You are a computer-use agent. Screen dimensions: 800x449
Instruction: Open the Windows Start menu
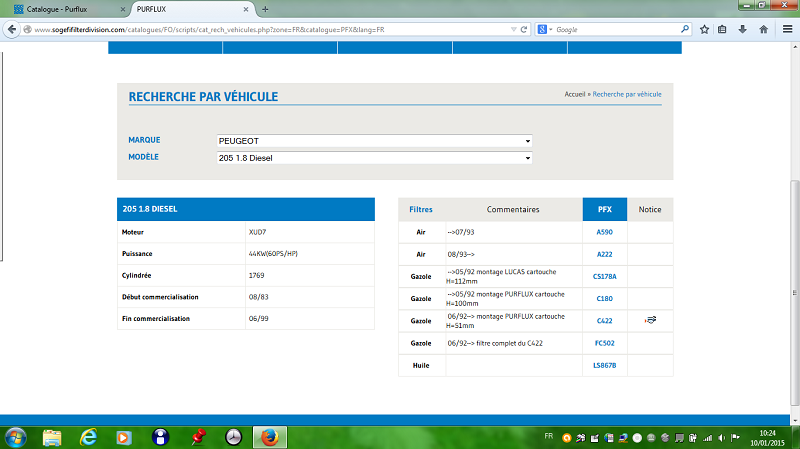(15, 438)
